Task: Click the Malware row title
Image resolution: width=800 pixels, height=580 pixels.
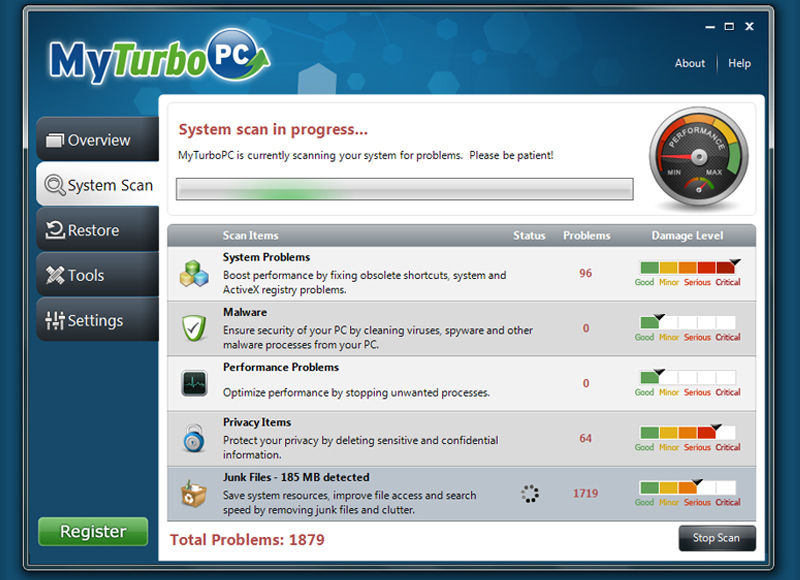Action: point(245,312)
